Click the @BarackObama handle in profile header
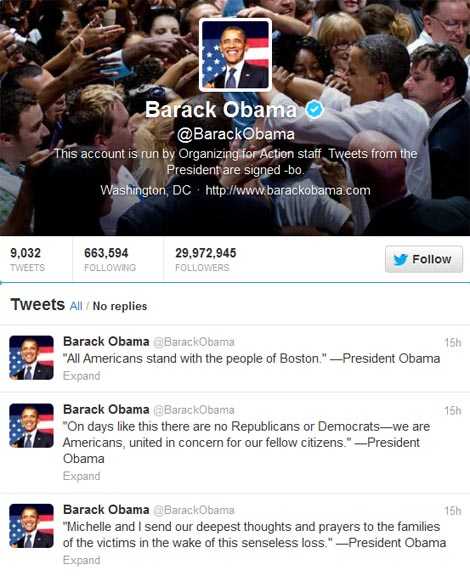The height and width of the screenshot is (576, 470). tap(236, 134)
